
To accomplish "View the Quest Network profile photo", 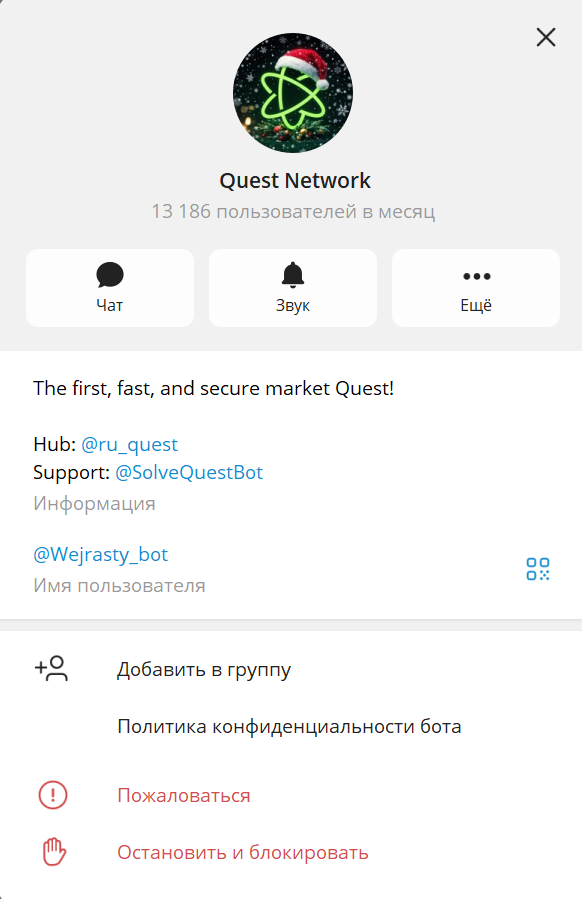I will 292,92.
